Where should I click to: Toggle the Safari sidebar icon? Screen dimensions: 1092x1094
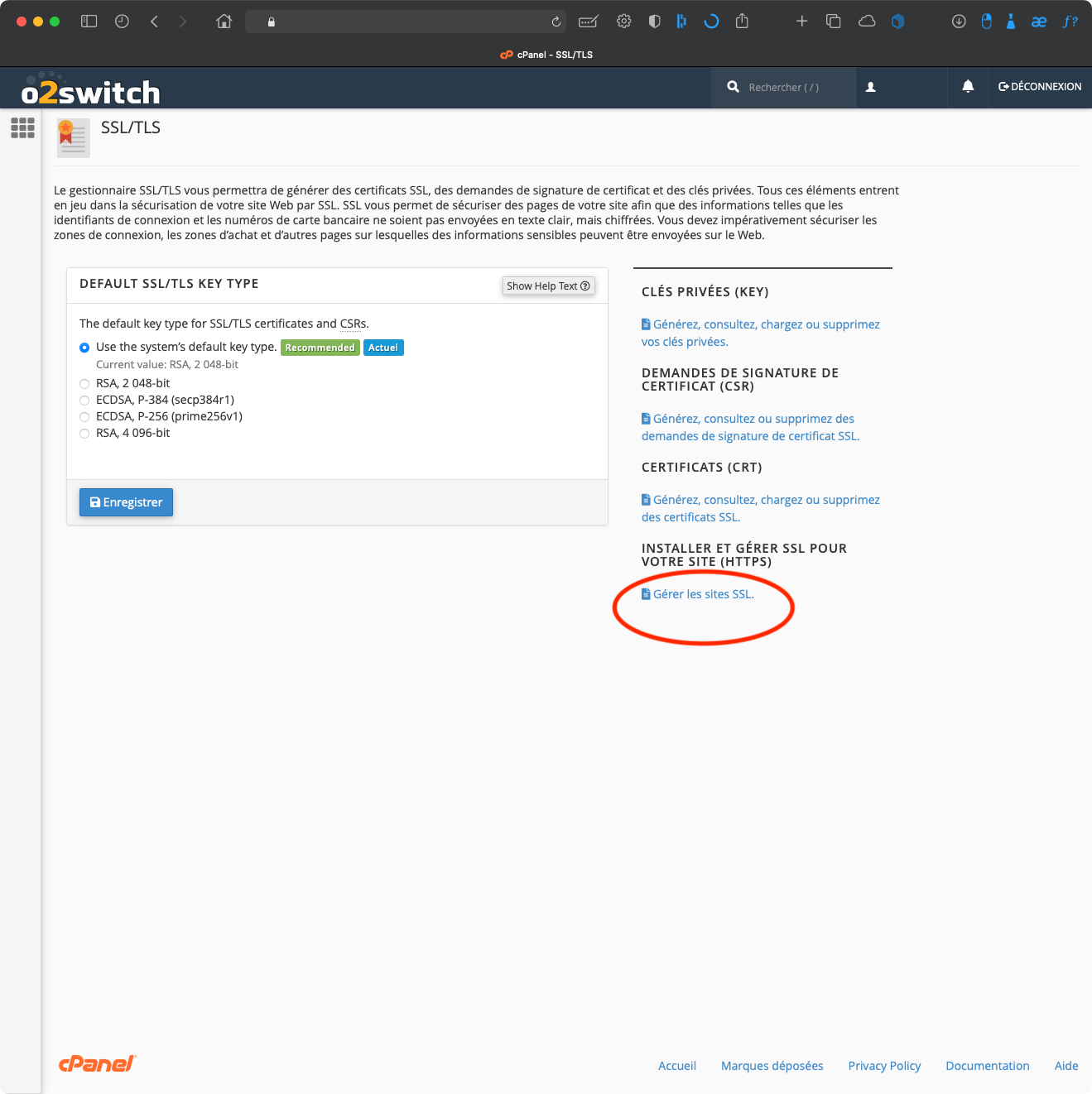(89, 22)
